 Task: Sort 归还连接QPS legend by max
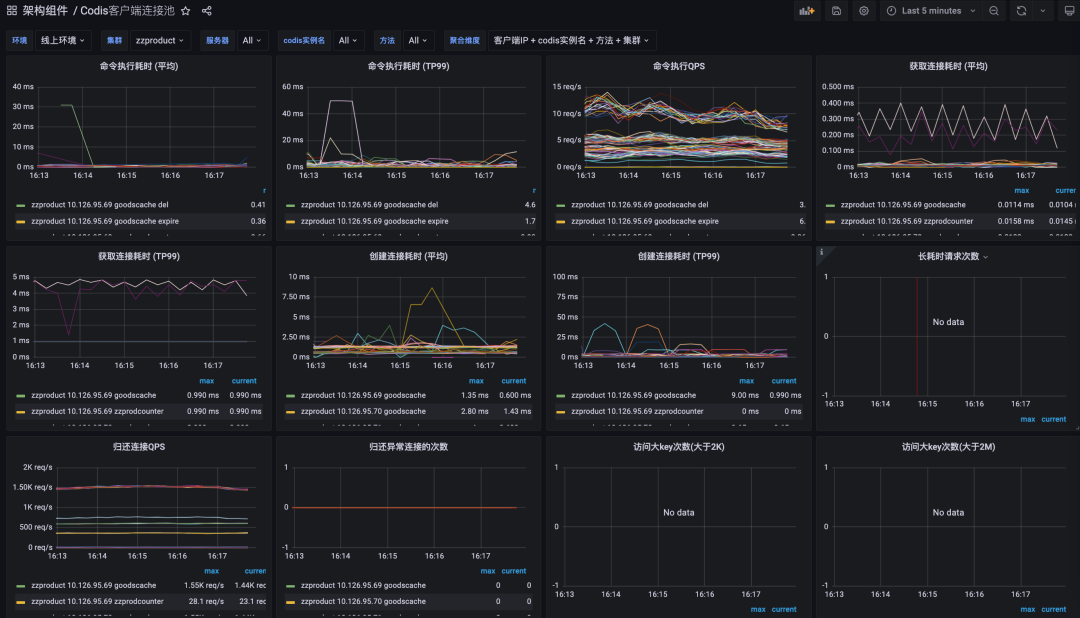[x=211, y=571]
